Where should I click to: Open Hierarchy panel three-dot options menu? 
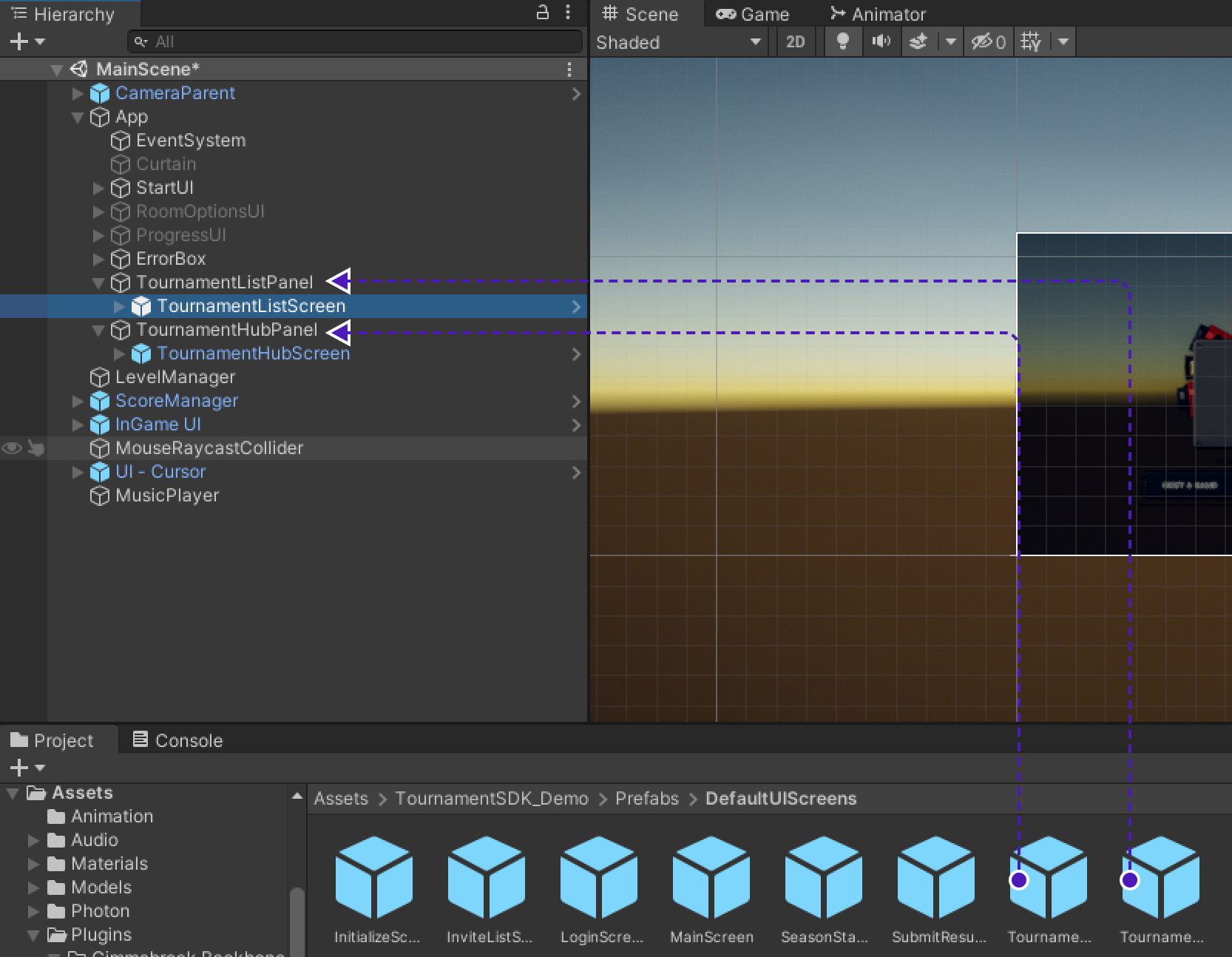click(x=568, y=13)
